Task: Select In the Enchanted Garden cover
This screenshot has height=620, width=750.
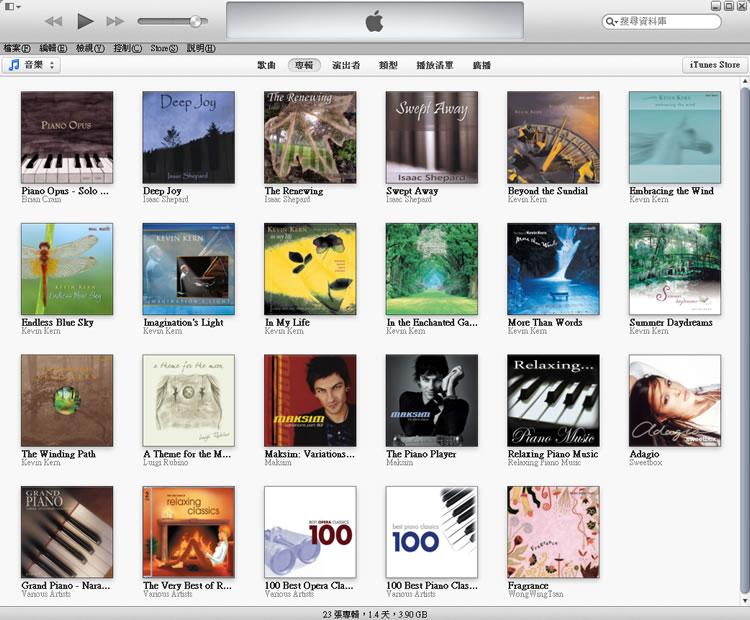Action: [x=432, y=269]
